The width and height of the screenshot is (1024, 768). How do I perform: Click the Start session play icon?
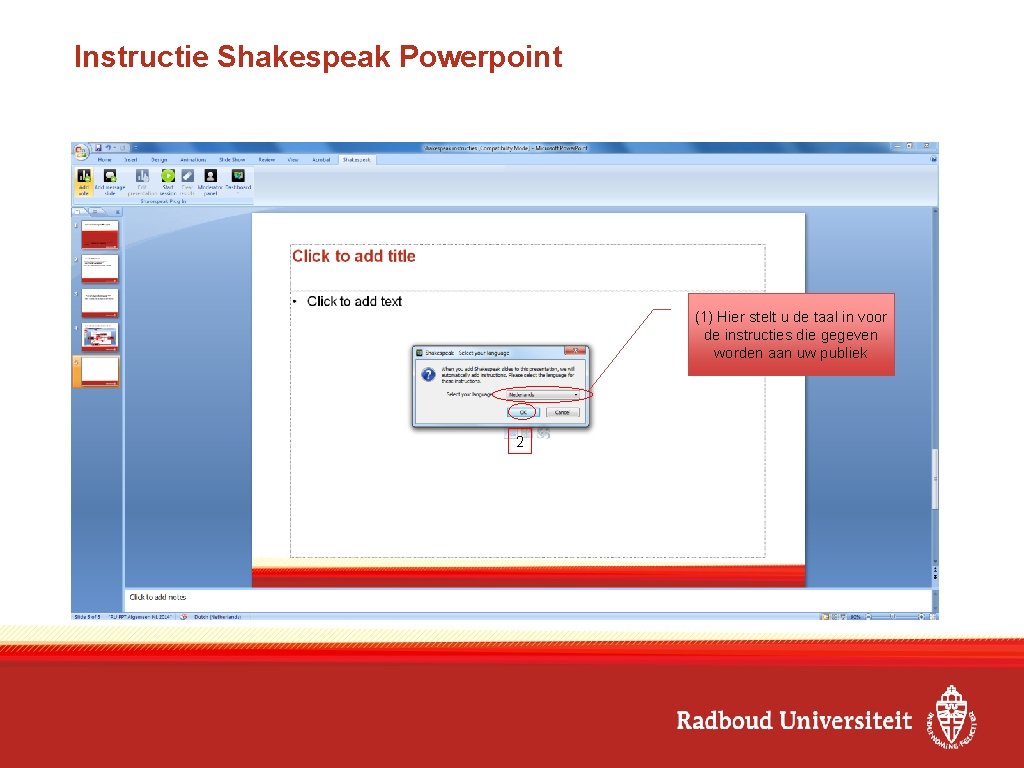[168, 176]
